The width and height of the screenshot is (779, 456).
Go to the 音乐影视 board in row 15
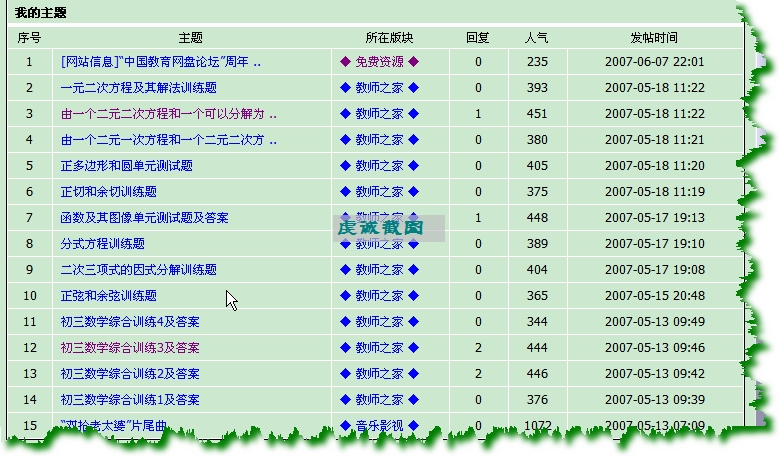(380, 426)
